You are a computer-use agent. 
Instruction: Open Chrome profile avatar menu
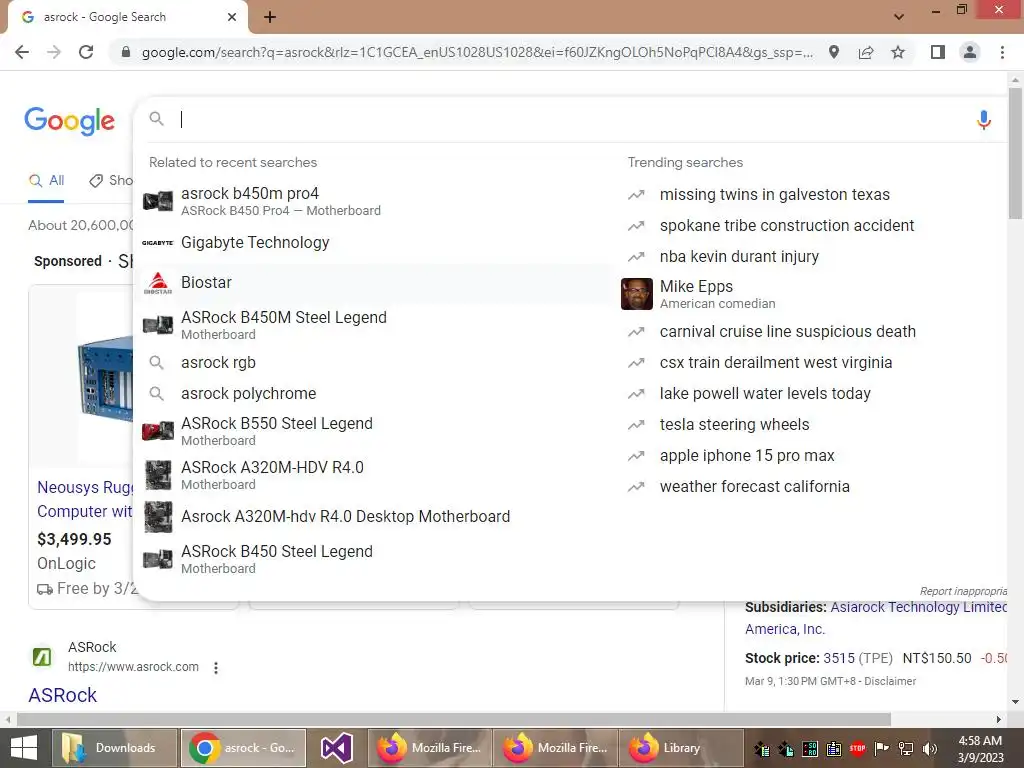[x=970, y=52]
